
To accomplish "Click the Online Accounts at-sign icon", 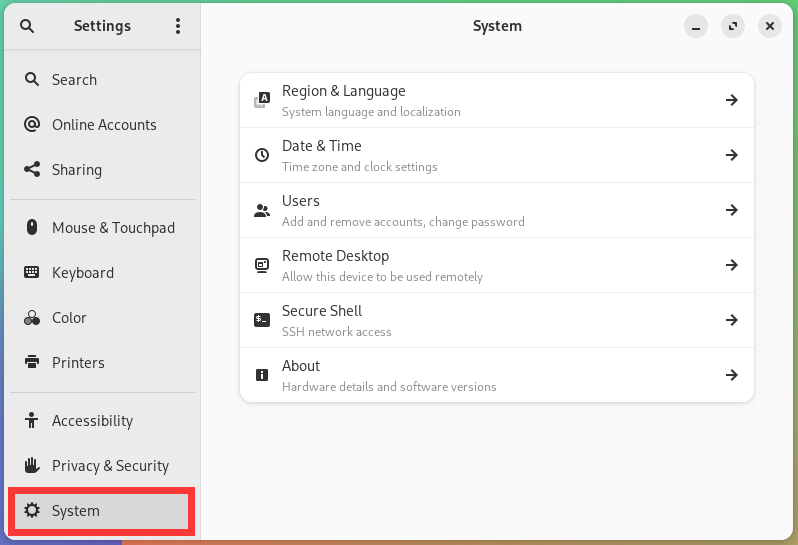I will (x=32, y=124).
